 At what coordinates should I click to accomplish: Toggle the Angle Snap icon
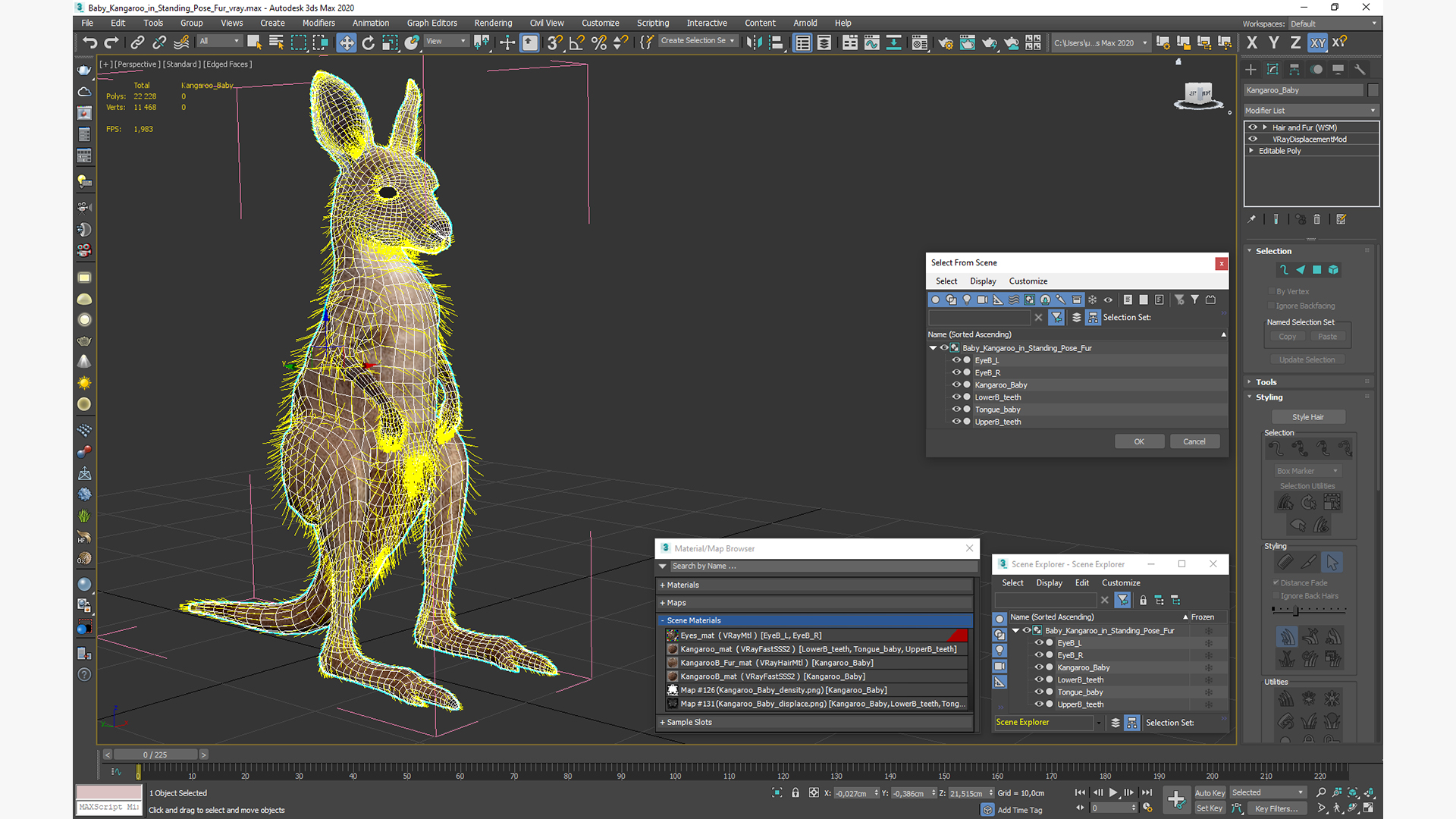(576, 42)
